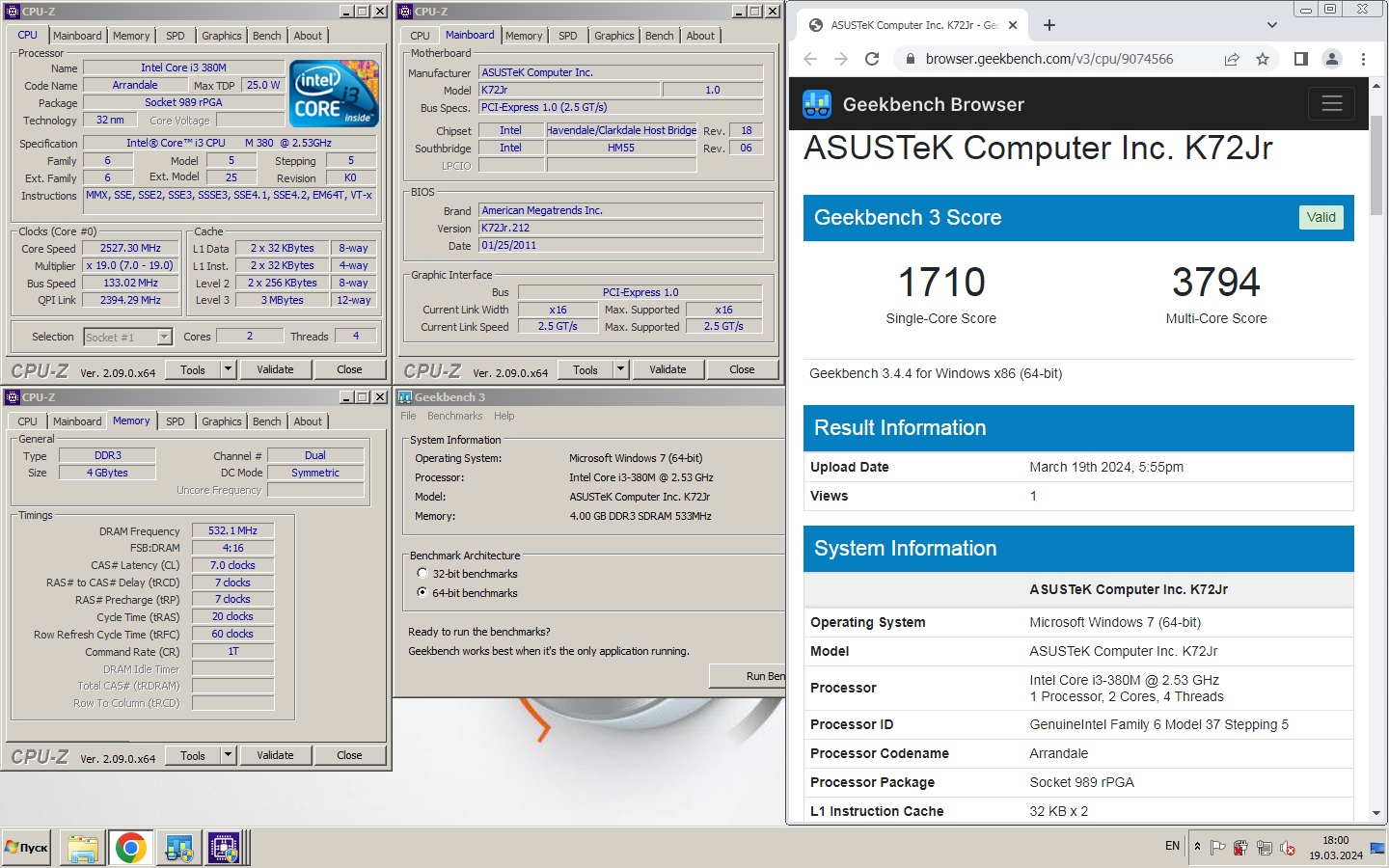Click the network tray icon
Image resolution: width=1389 pixels, height=868 pixels.
(x=1264, y=848)
